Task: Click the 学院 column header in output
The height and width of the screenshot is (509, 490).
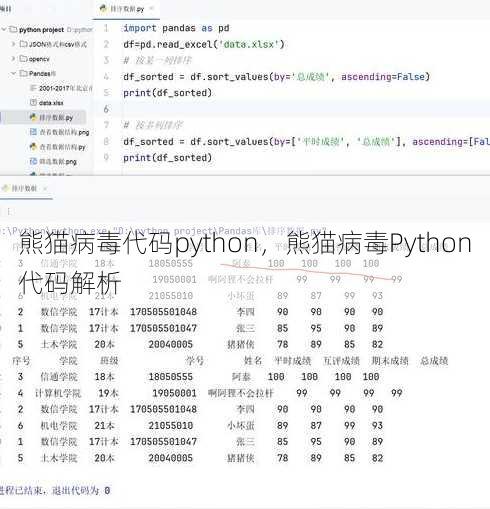Action: 68,361
